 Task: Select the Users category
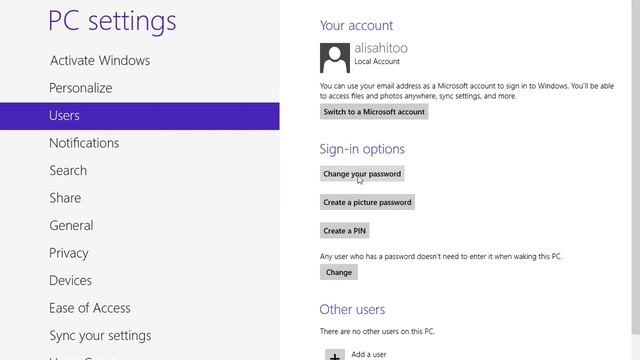click(140, 116)
